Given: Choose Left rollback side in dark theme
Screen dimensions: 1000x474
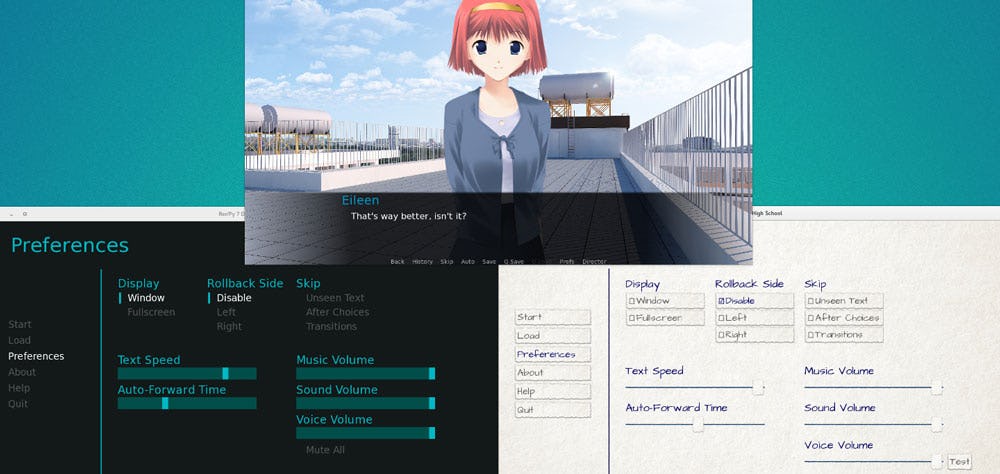Looking at the screenshot, I should 226,312.
